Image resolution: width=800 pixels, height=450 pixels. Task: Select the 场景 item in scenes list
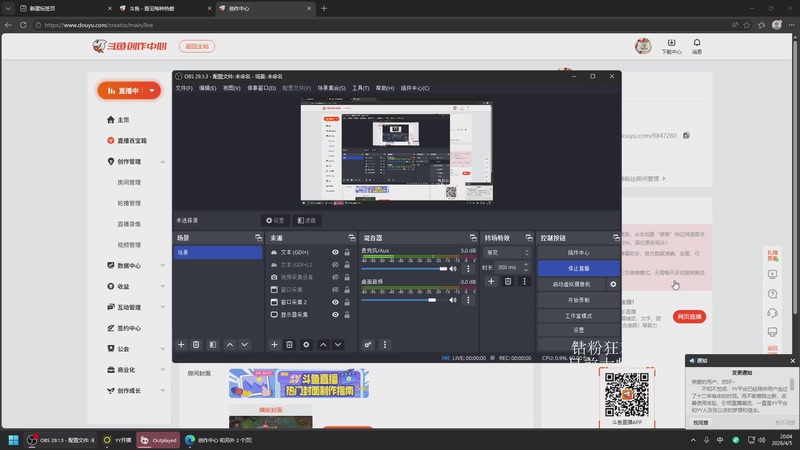click(218, 253)
